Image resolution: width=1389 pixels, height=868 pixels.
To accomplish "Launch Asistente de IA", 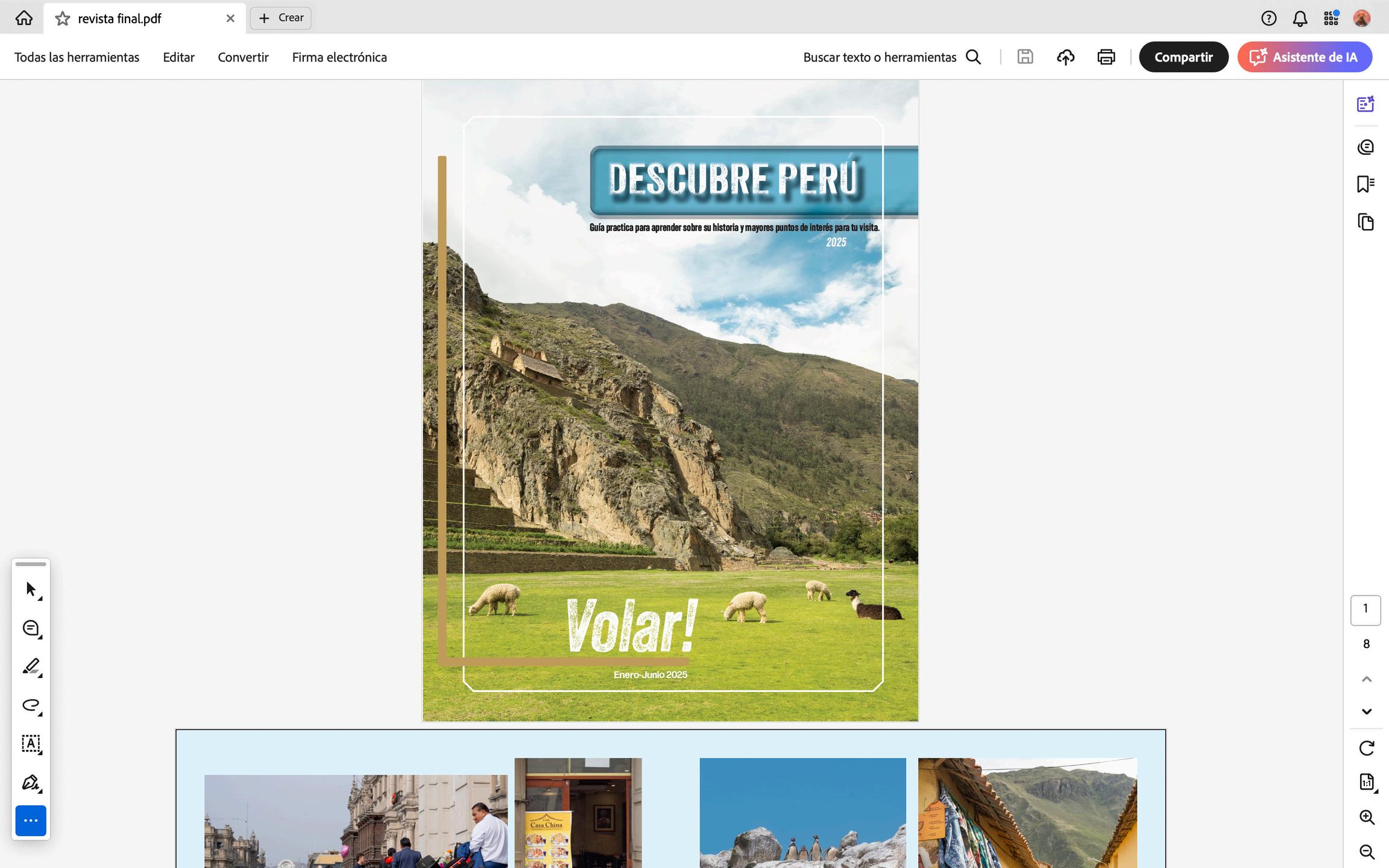I will [x=1305, y=57].
